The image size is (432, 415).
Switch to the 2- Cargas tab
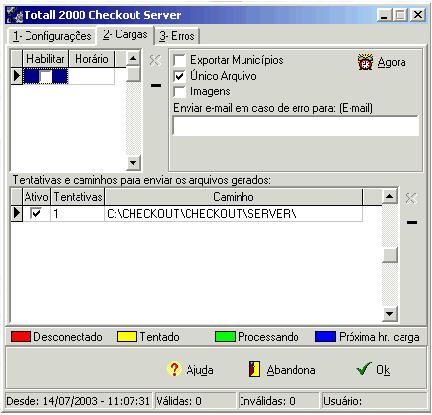125,34
